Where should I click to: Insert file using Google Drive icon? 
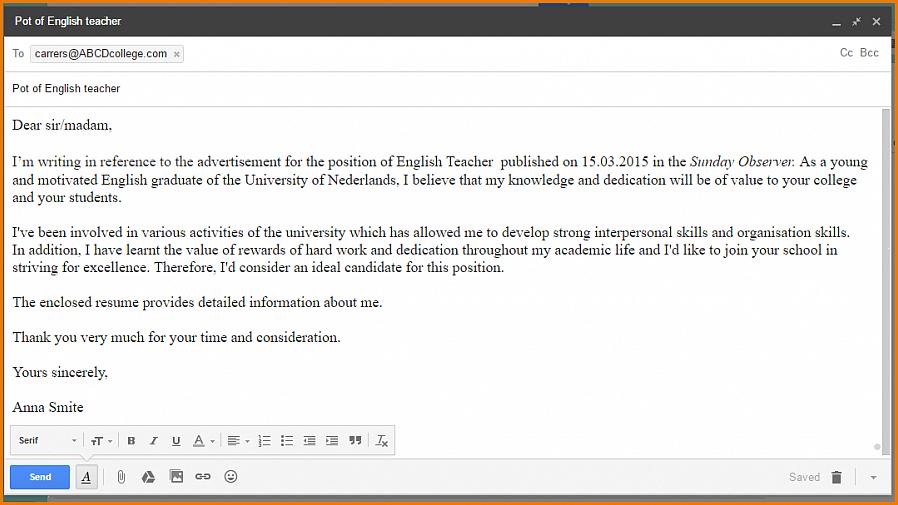tap(148, 477)
